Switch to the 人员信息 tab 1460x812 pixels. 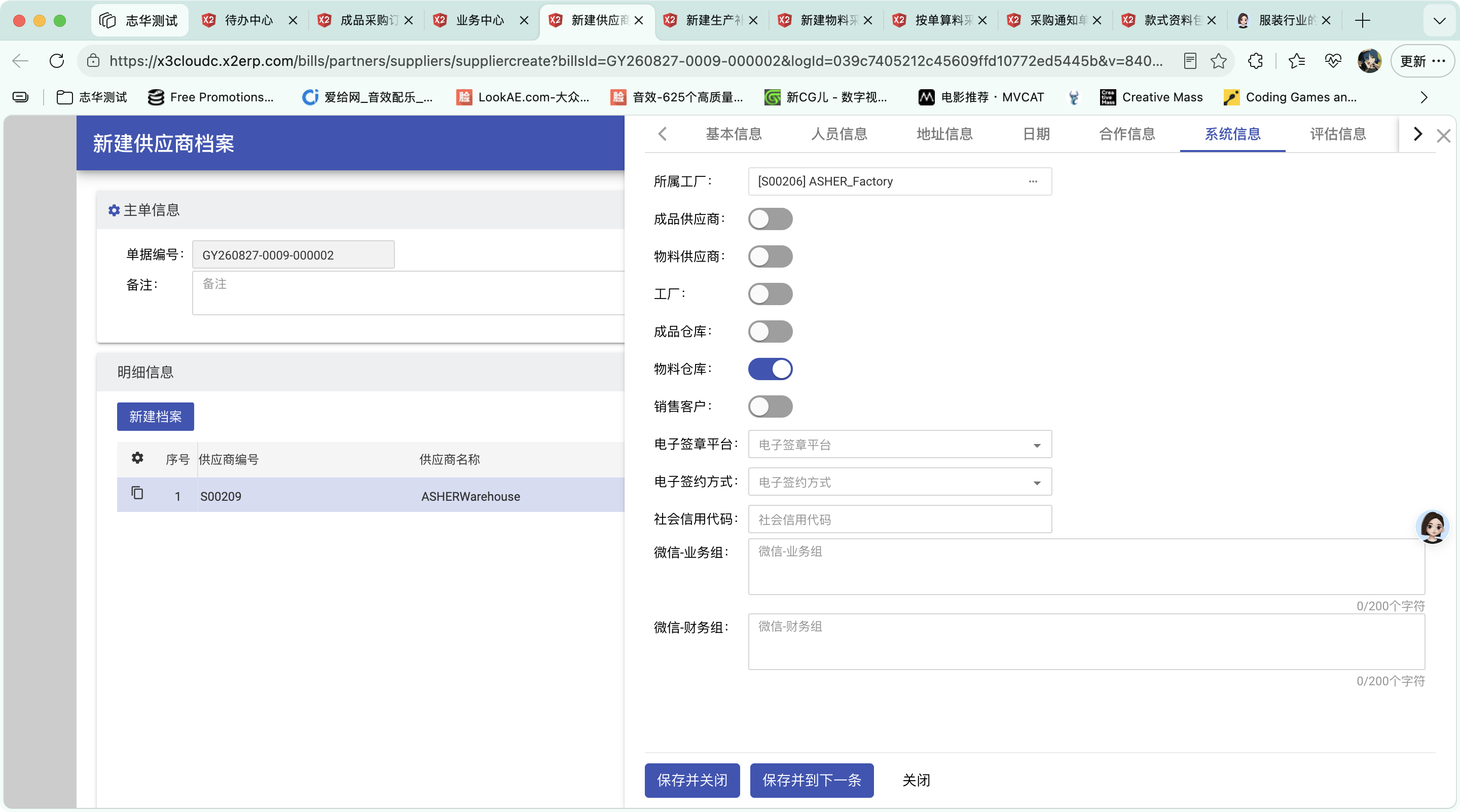(x=839, y=134)
